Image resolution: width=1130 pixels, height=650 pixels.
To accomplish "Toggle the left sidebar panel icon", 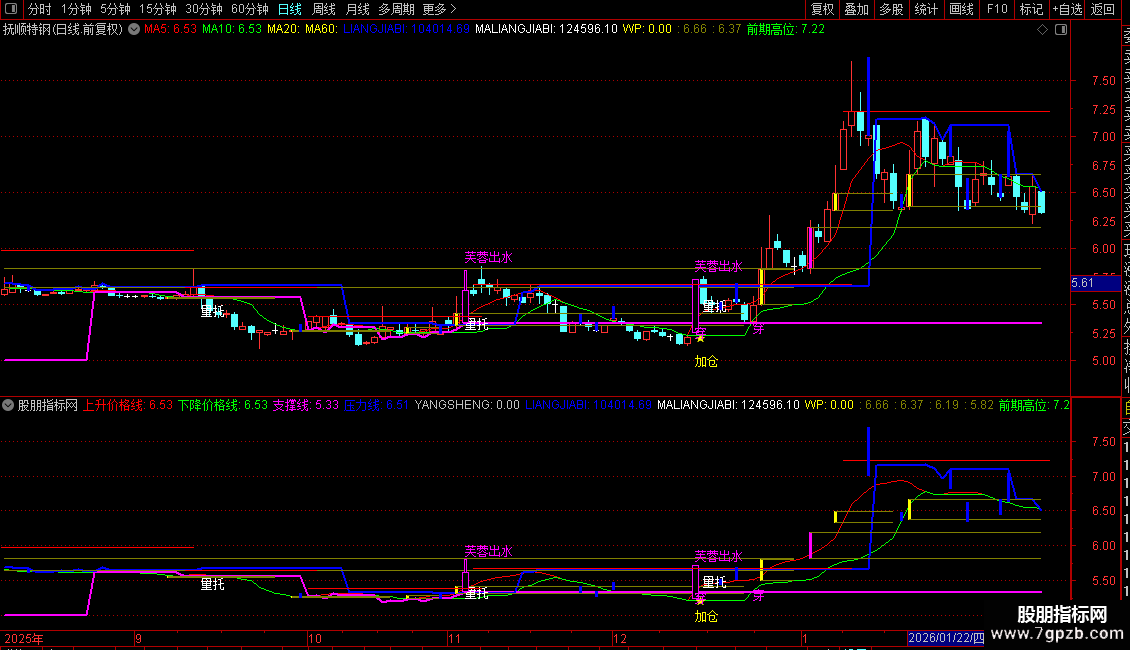I will 12,9.
